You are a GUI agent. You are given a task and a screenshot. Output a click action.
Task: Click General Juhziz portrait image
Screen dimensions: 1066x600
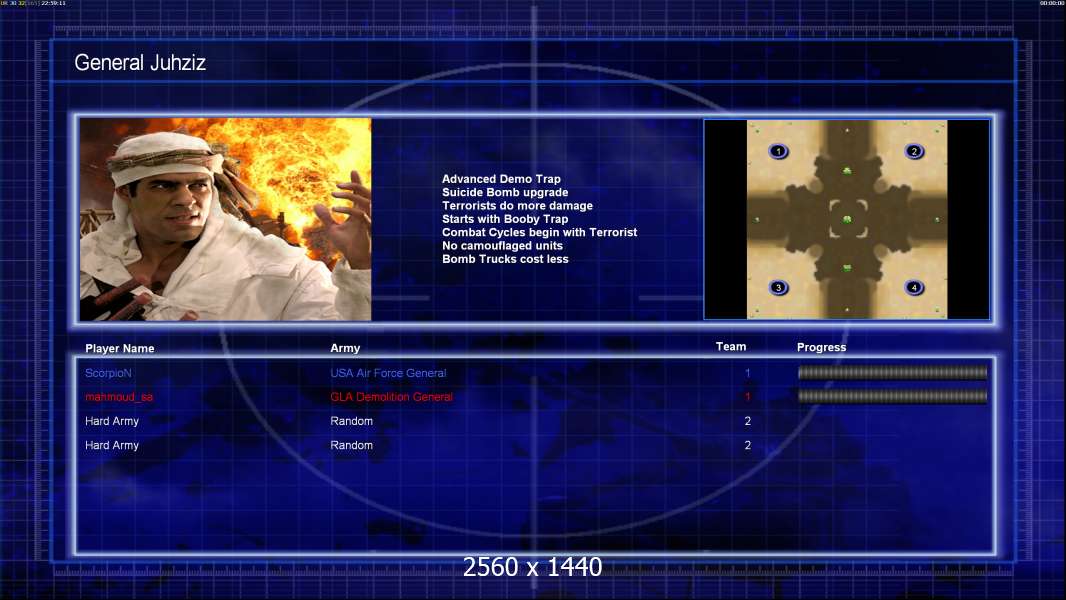tap(226, 219)
